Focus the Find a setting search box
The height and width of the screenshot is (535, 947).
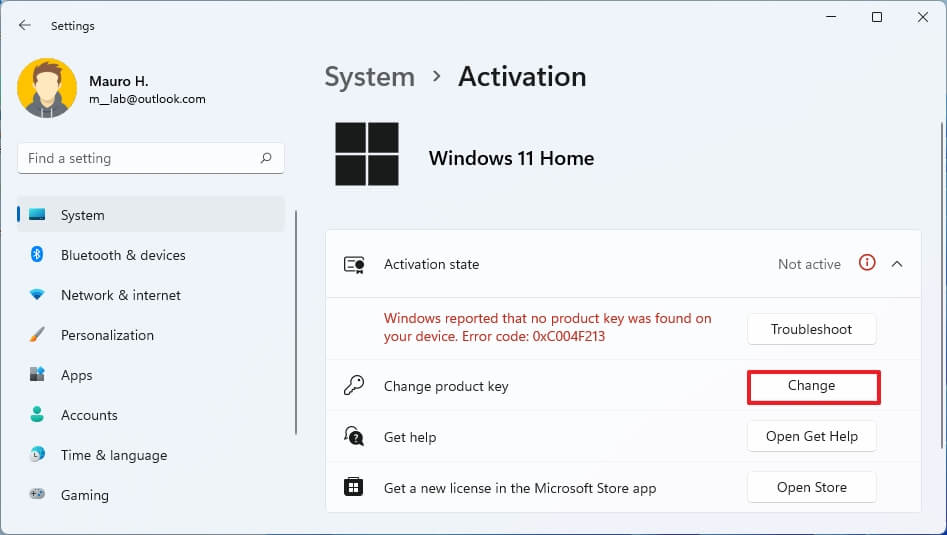(150, 158)
